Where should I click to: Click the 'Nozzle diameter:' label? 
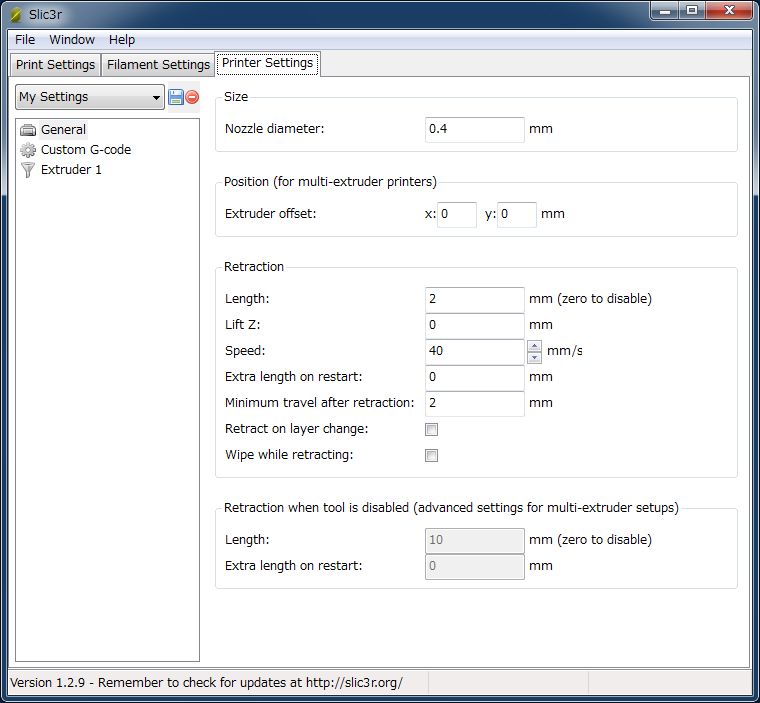(274, 129)
